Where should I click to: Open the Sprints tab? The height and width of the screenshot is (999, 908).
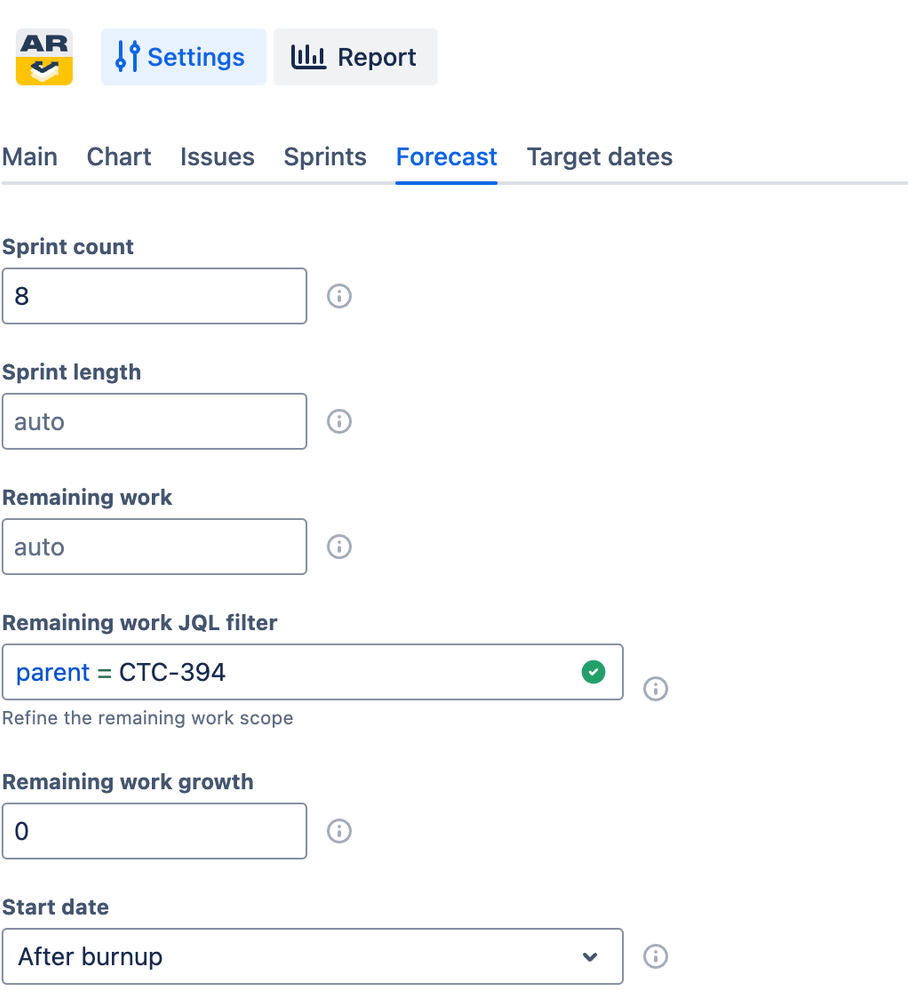click(324, 157)
